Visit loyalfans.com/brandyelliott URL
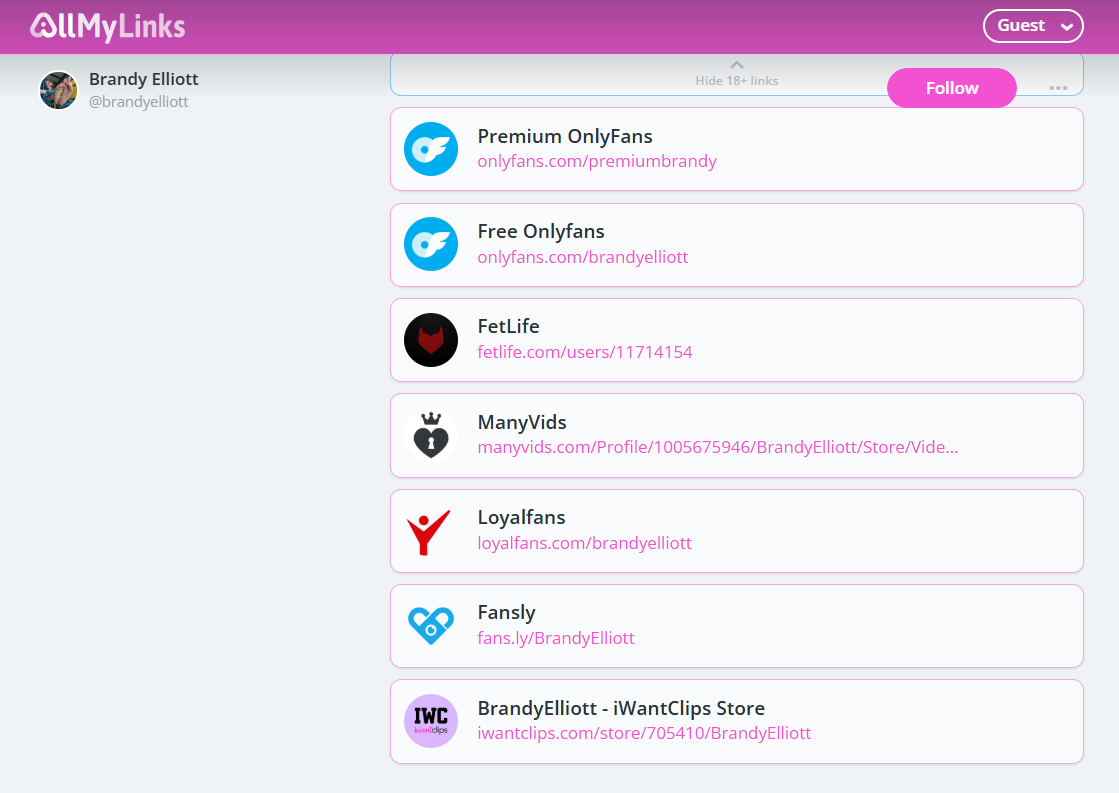1119x793 pixels. (584, 543)
